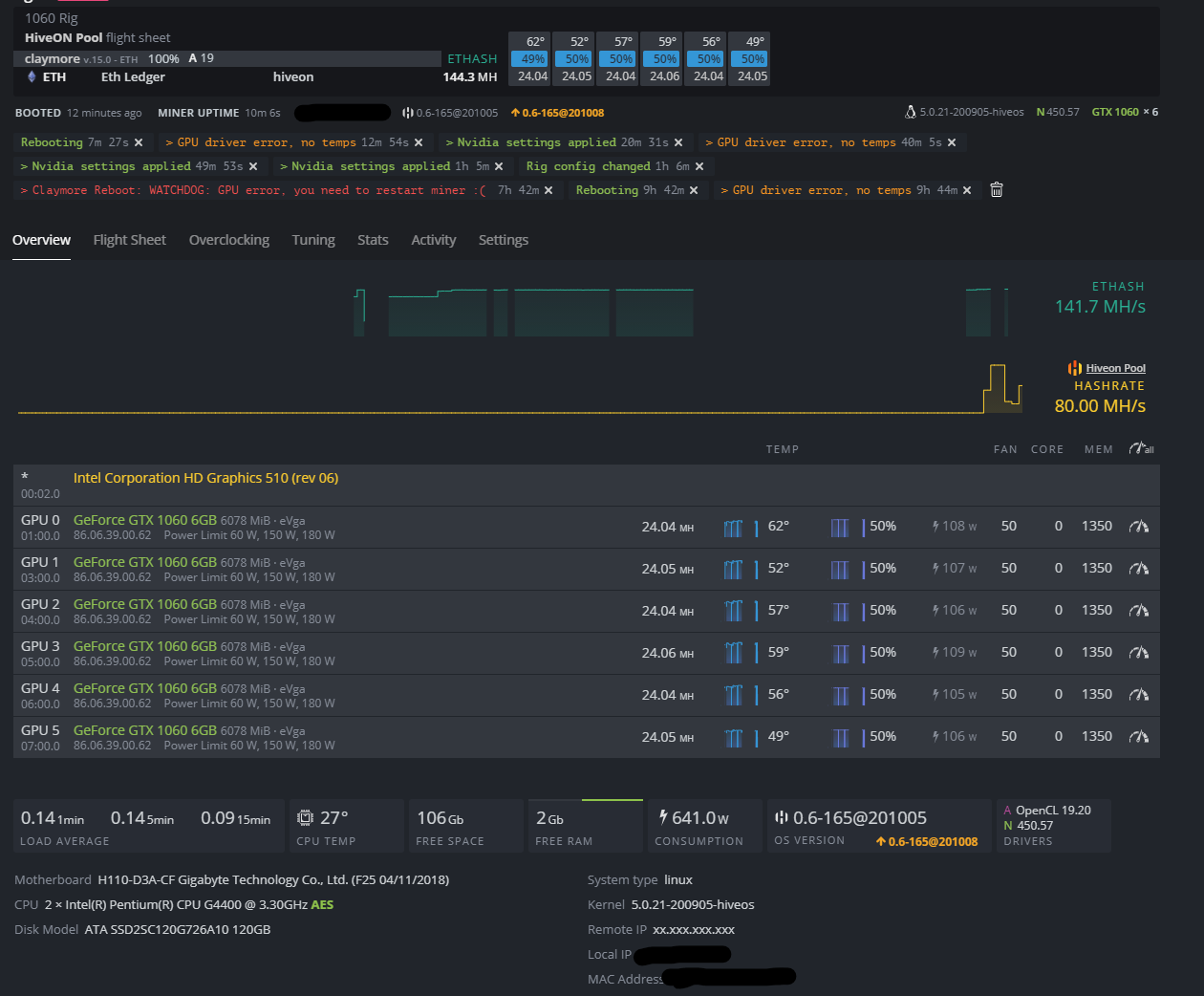Open the tuning gauge icon for GPU 5
The image size is (1204, 996).
click(1138, 737)
